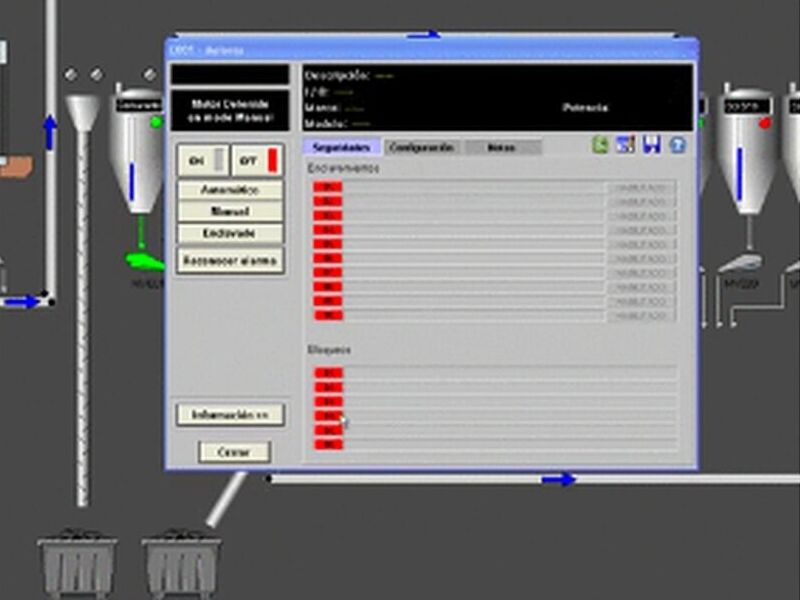This screenshot has height=600, width=800.
Task: Open the Notas tab
Action: tap(501, 147)
